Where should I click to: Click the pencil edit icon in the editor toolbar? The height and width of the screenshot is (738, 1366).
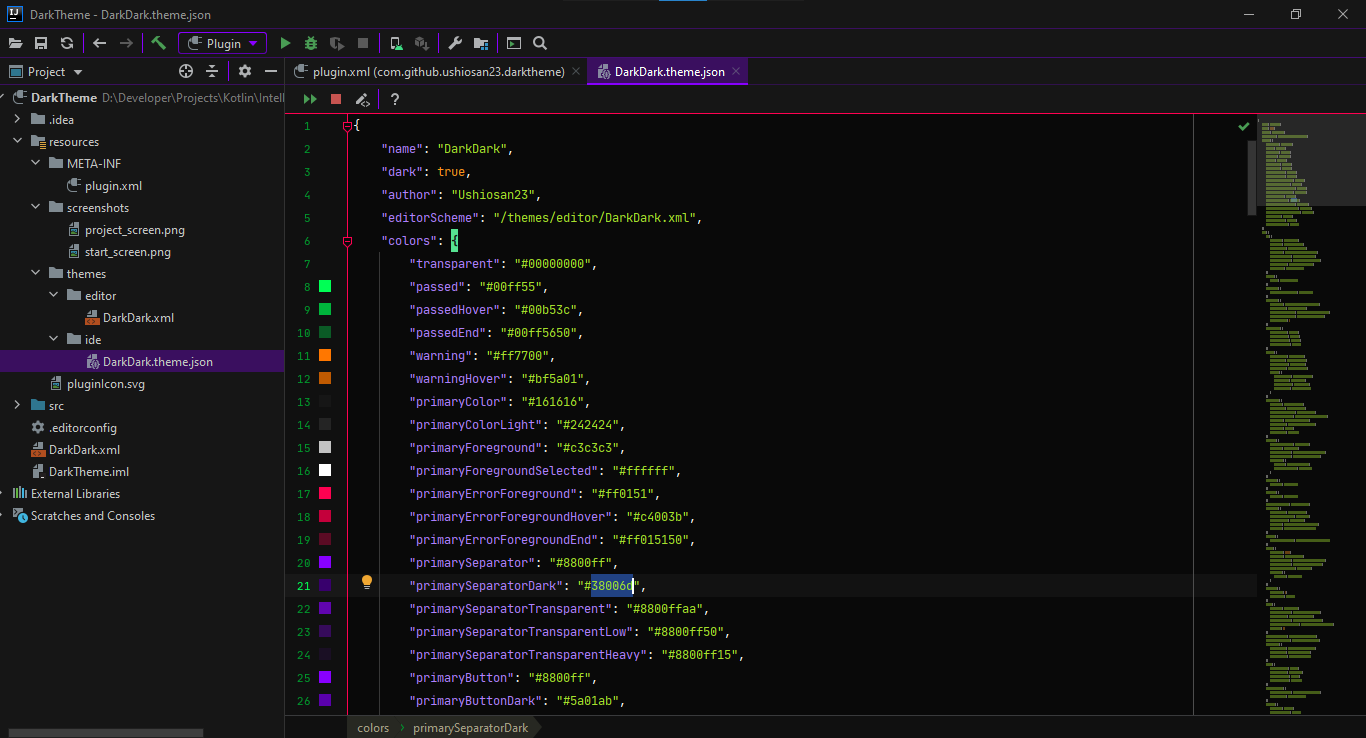[362, 99]
